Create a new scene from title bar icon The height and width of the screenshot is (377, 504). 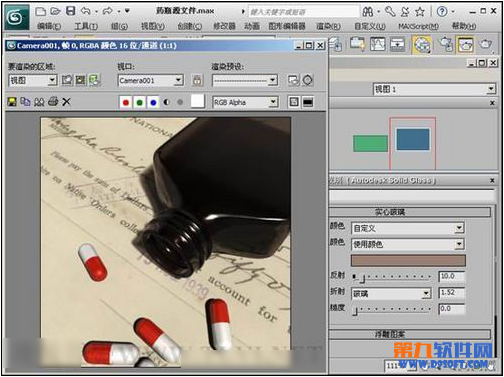[x=41, y=12]
